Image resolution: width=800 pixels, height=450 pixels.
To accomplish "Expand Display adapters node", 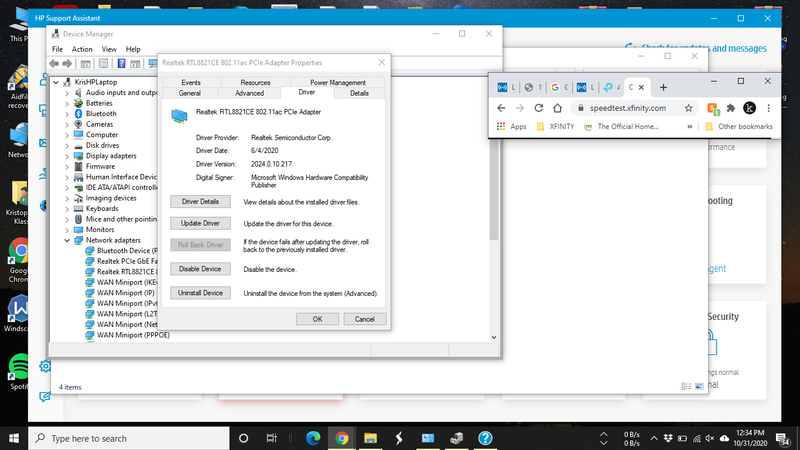I will click(x=67, y=156).
